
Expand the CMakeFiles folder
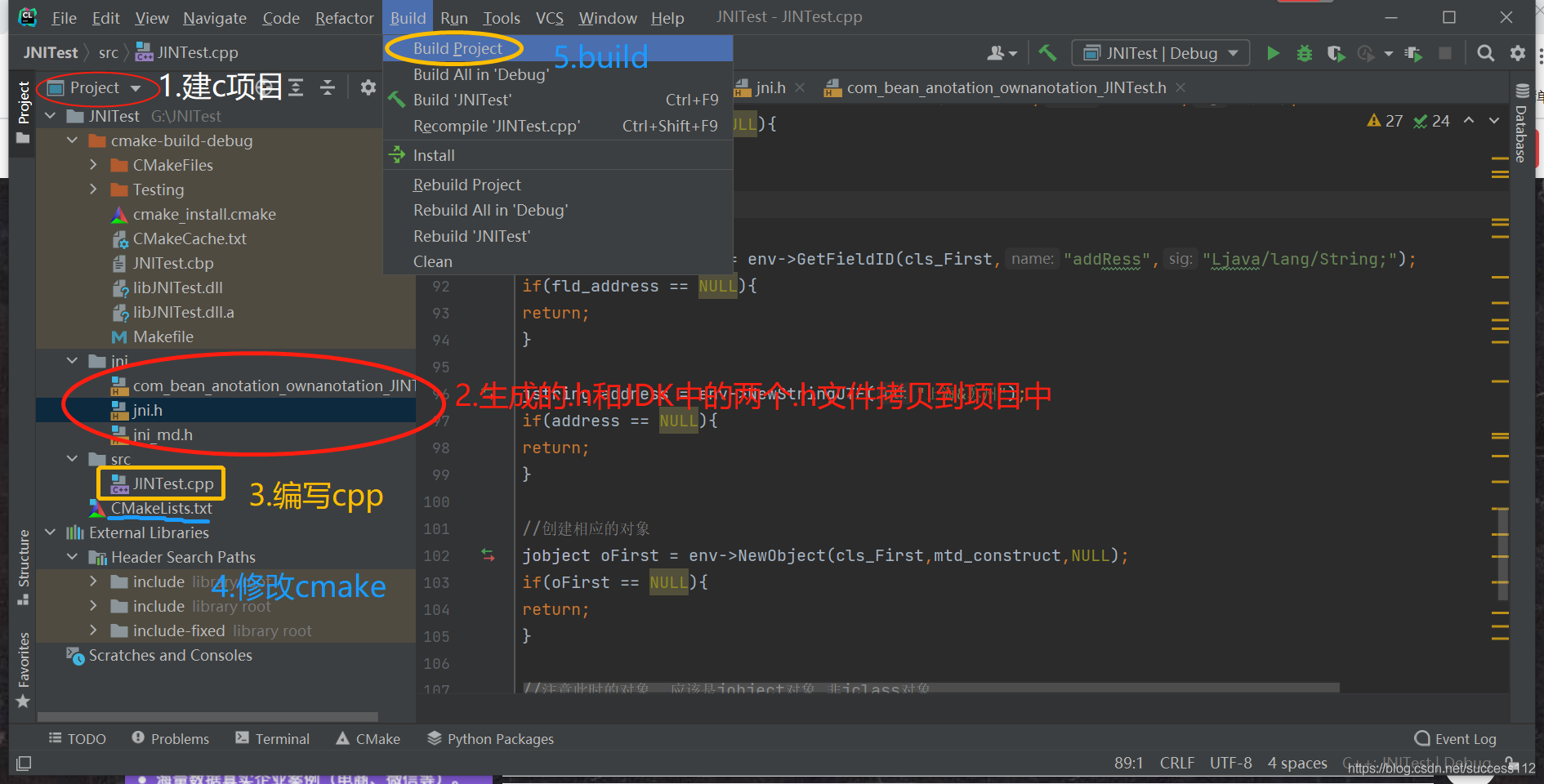[x=93, y=165]
